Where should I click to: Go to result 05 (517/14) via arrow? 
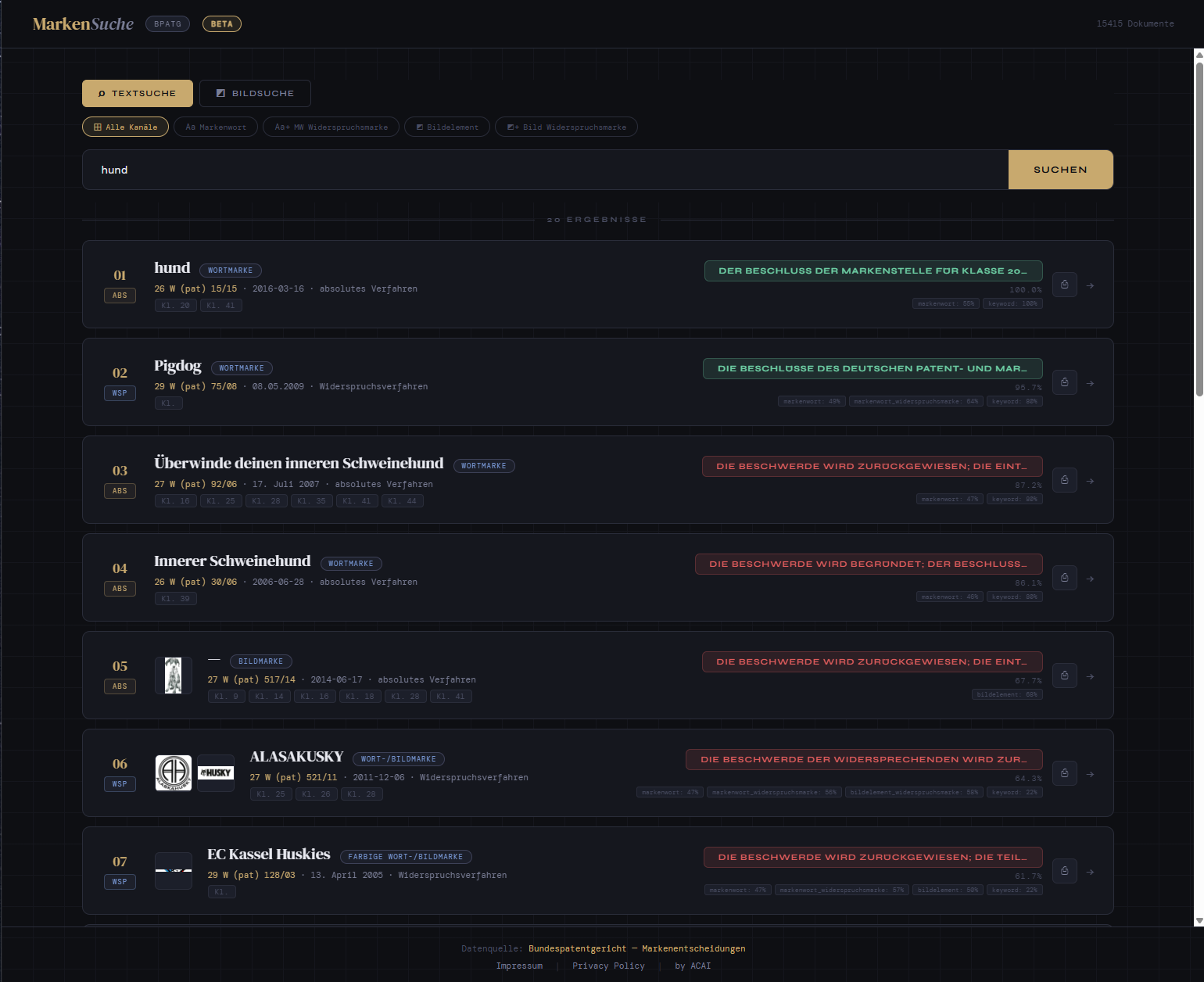pyautogui.click(x=1090, y=676)
